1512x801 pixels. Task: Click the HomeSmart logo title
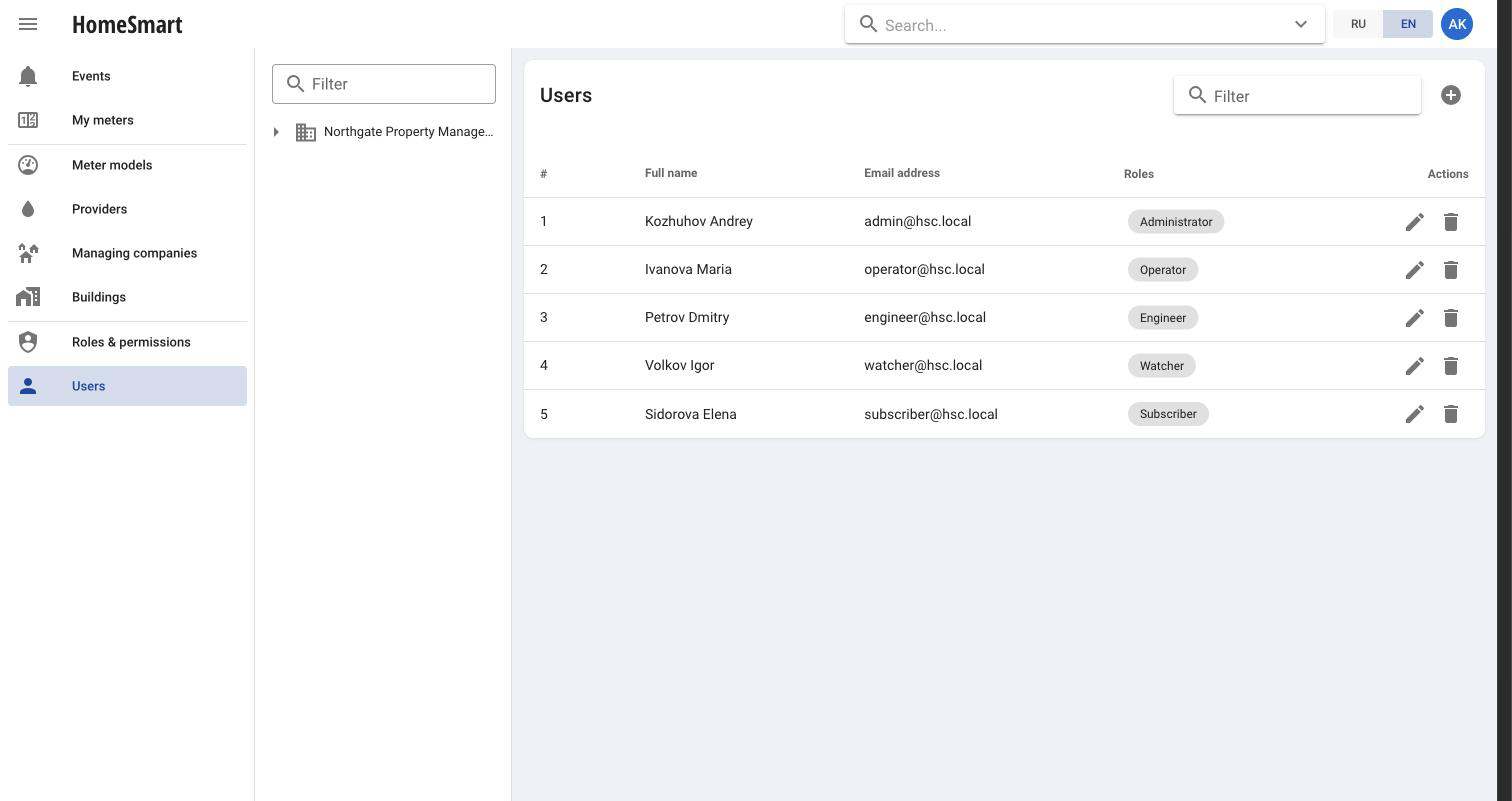(127, 24)
